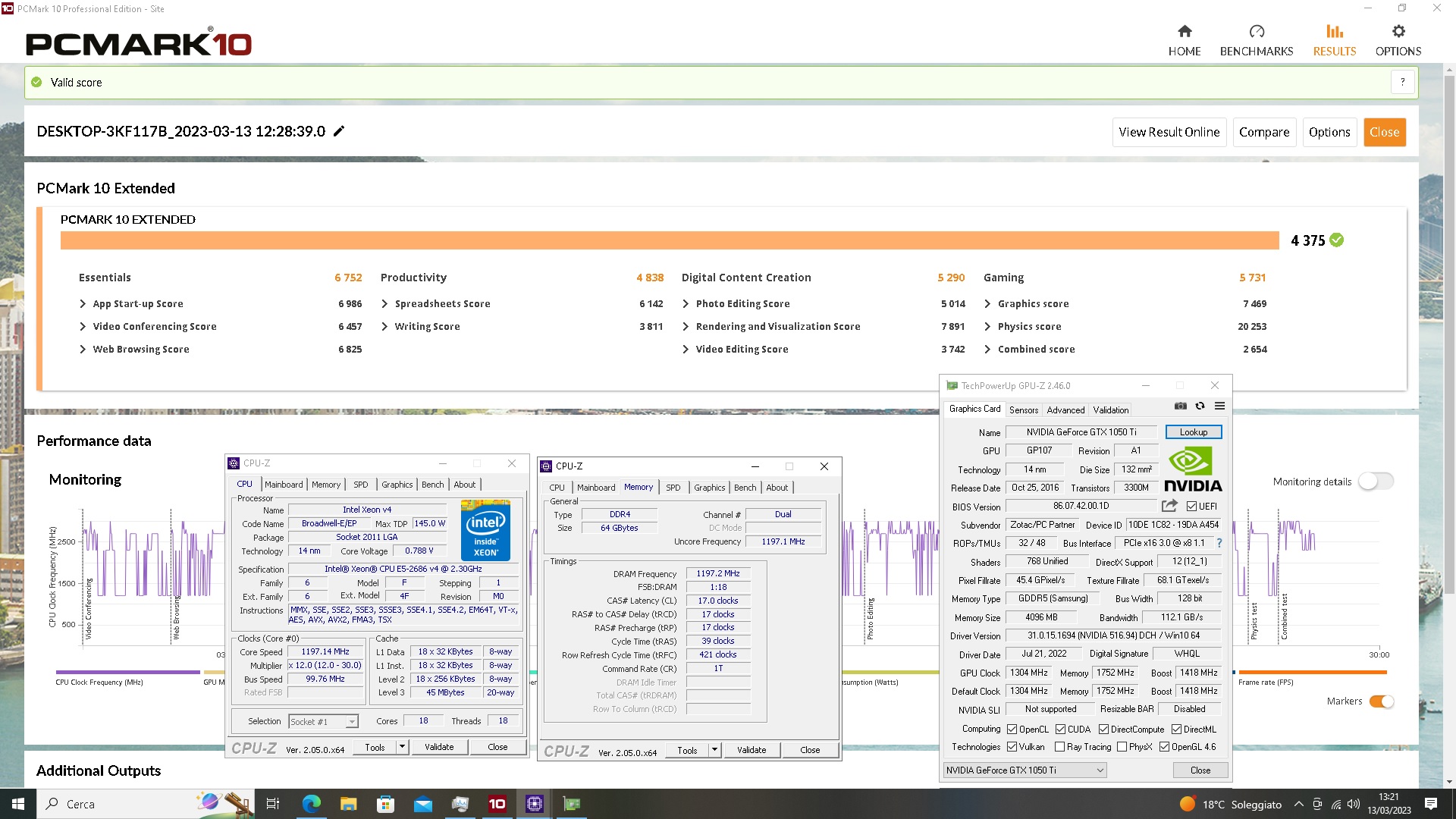Toggle CUDA checkbox in GPU-Z
The image size is (1456, 819).
pos(1060,730)
